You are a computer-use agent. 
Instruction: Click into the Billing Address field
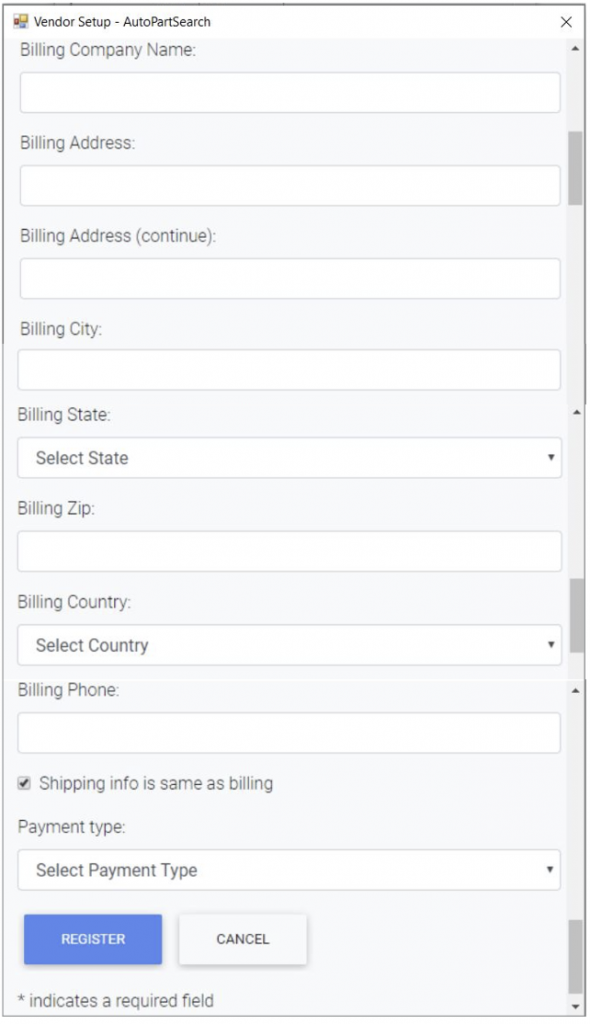point(290,185)
